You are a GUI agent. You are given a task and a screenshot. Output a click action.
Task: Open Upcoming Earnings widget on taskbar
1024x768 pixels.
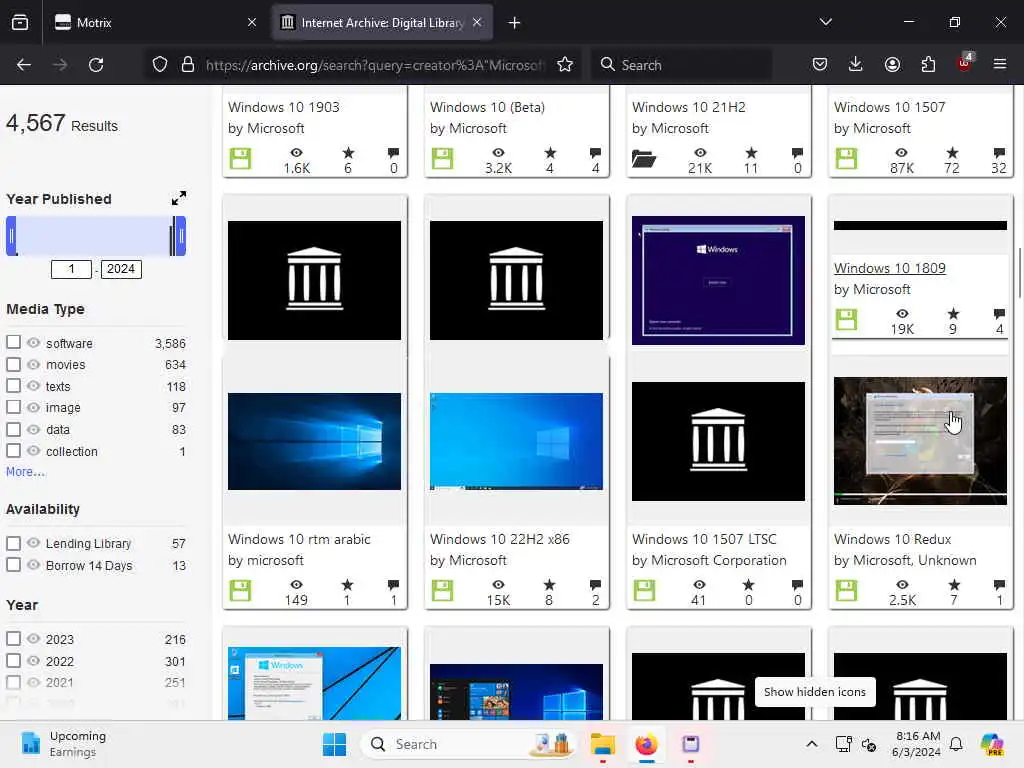64,744
